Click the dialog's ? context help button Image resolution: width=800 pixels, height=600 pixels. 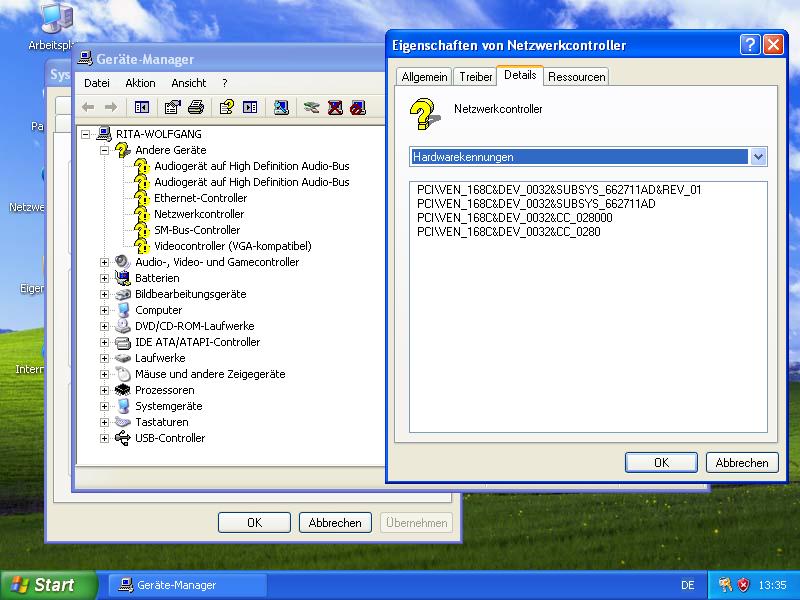[x=749, y=45]
